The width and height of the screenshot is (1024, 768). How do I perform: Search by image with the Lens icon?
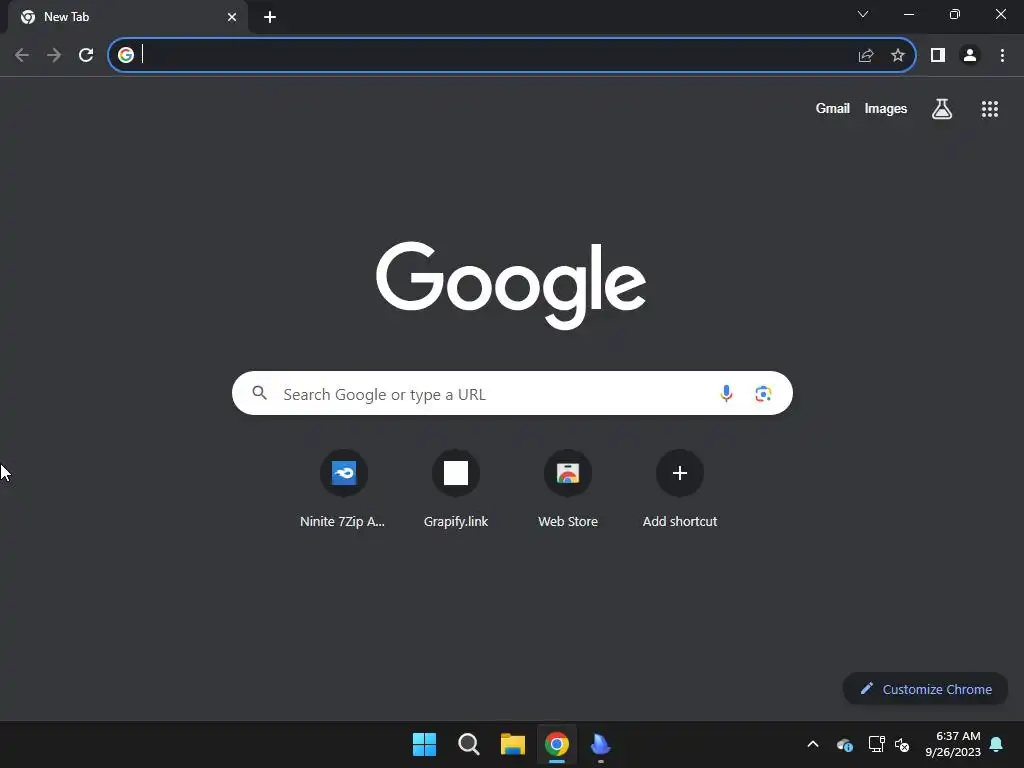pos(763,393)
